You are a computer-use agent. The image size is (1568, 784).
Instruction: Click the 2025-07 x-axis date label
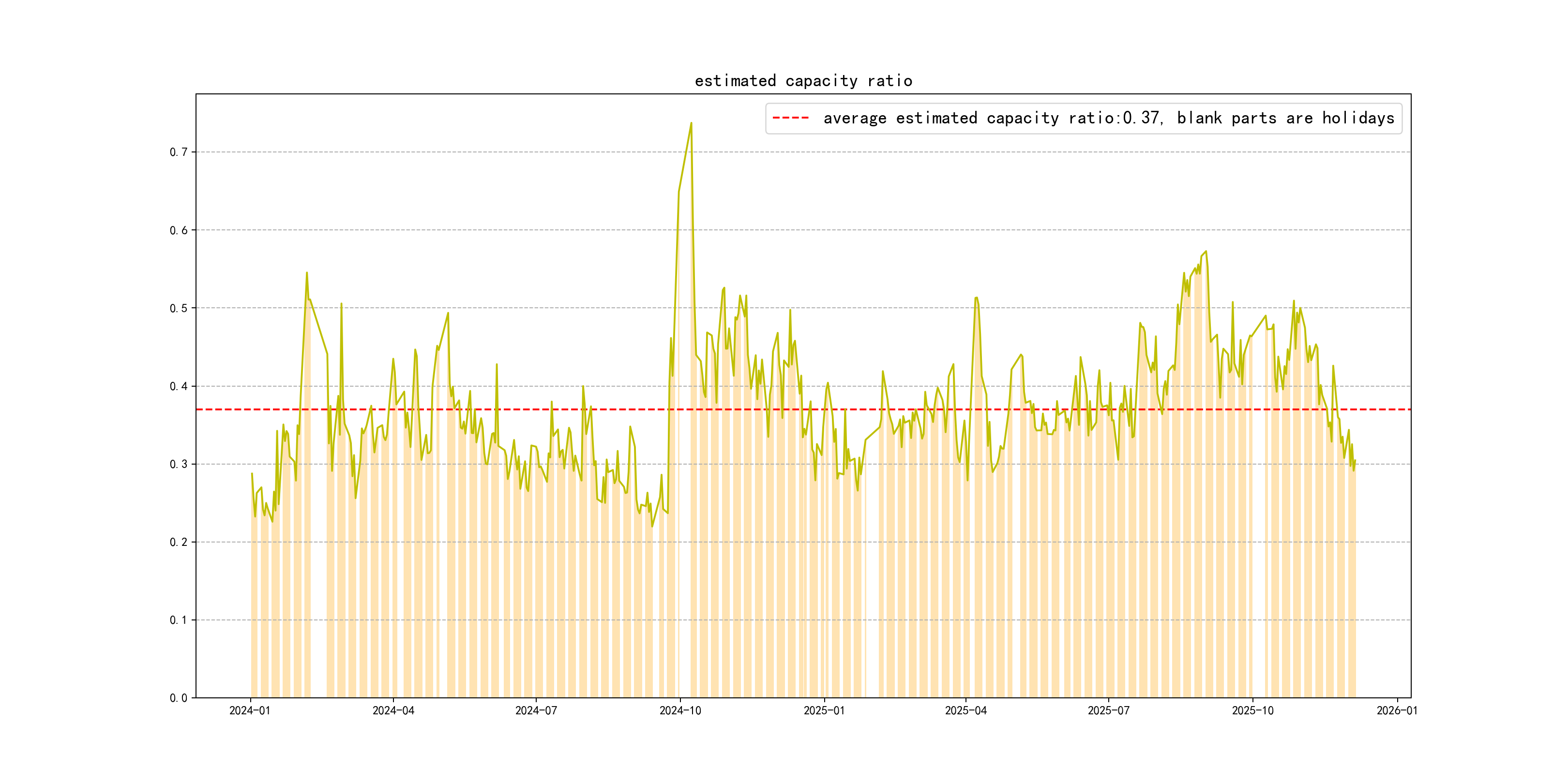(x=1108, y=710)
